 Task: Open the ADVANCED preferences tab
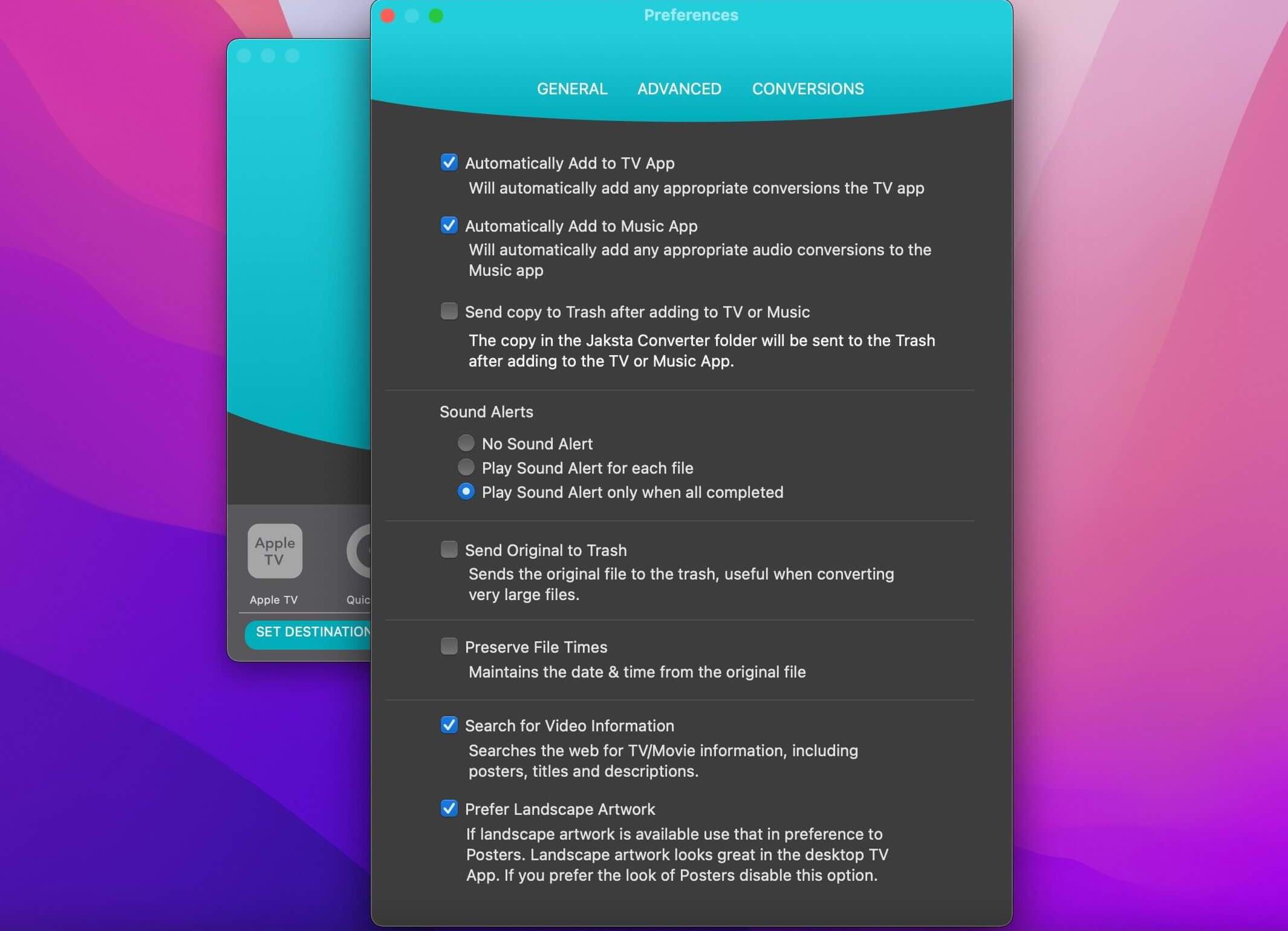[x=679, y=89]
